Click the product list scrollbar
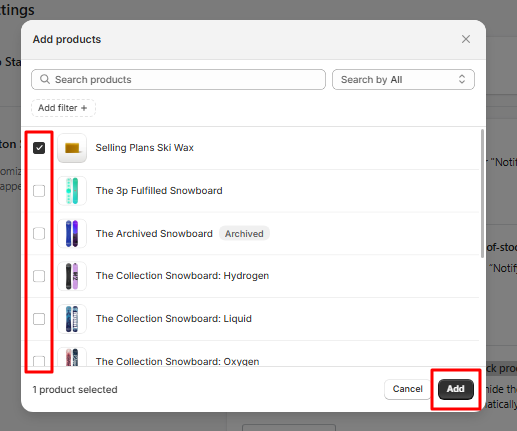Image resolution: width=517 pixels, height=431 pixels. [482, 193]
